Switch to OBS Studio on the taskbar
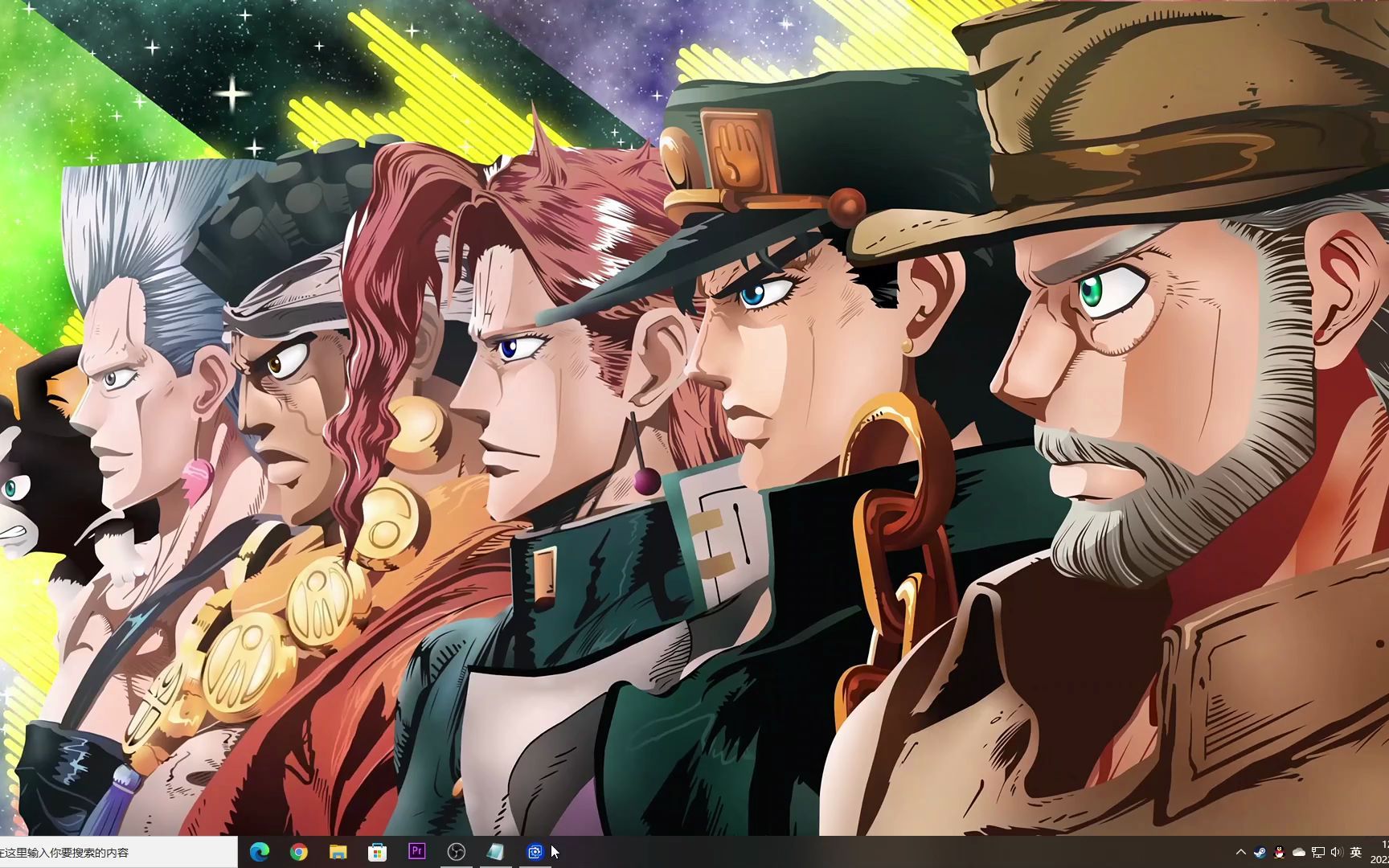 pyautogui.click(x=456, y=852)
